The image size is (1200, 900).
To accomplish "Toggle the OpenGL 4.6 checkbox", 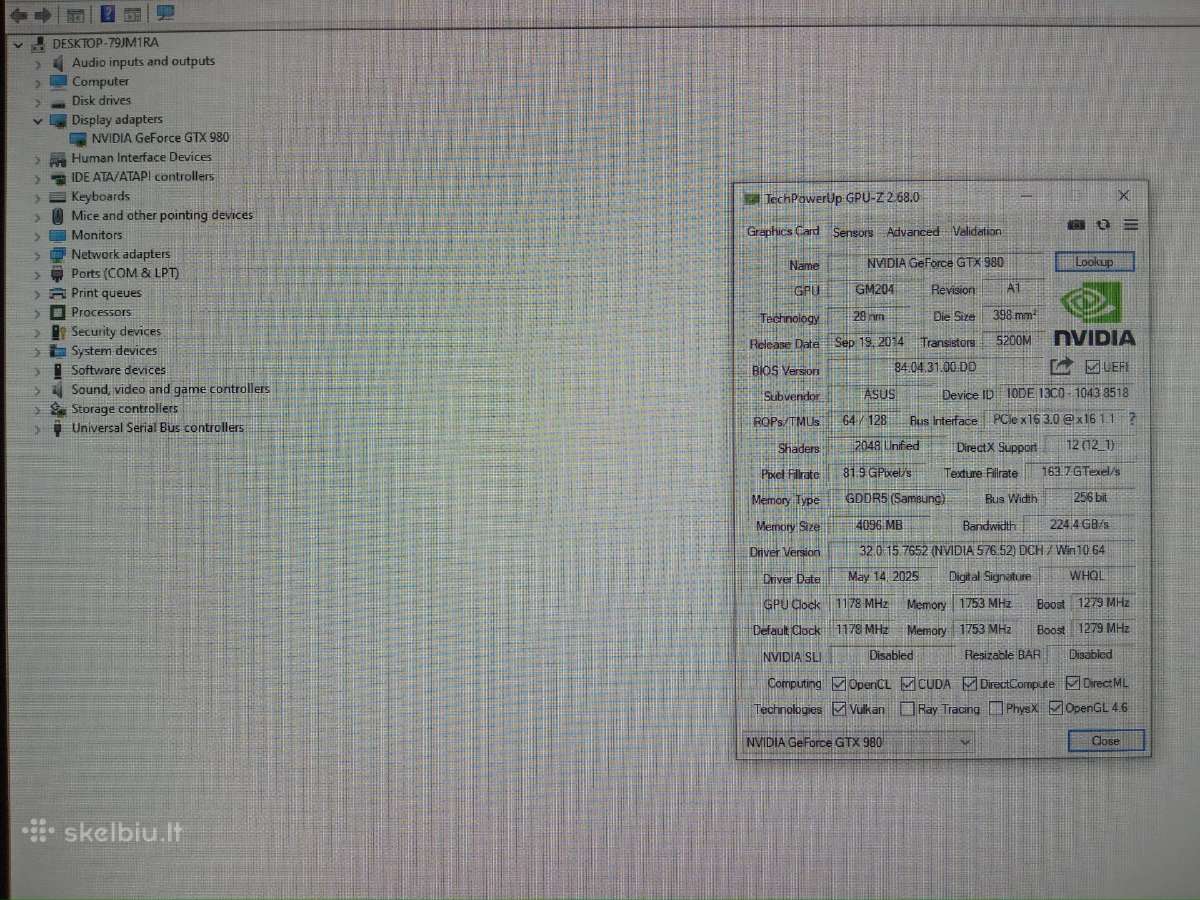I will click(x=1055, y=708).
